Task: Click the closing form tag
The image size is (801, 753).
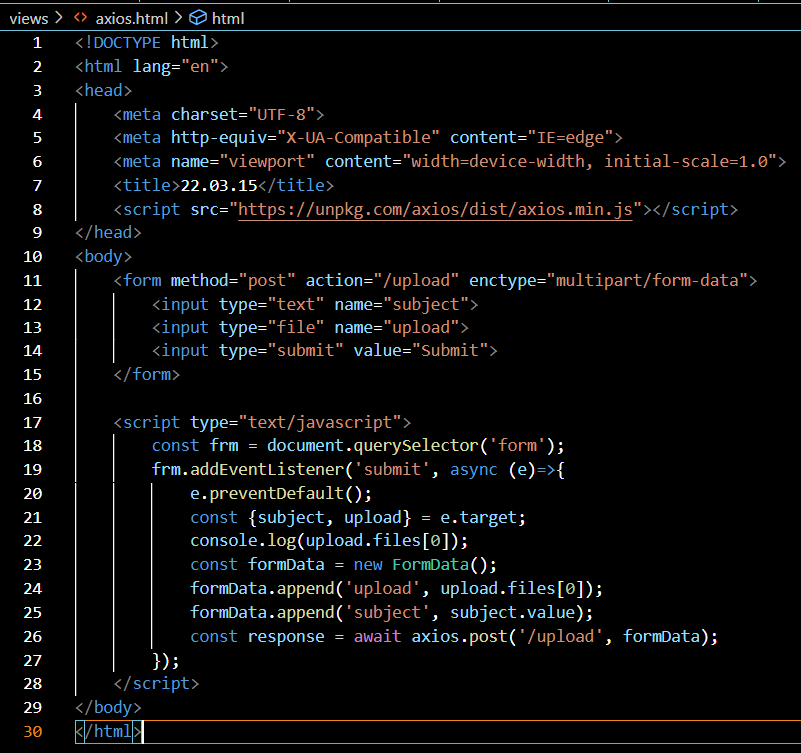Action: [147, 374]
